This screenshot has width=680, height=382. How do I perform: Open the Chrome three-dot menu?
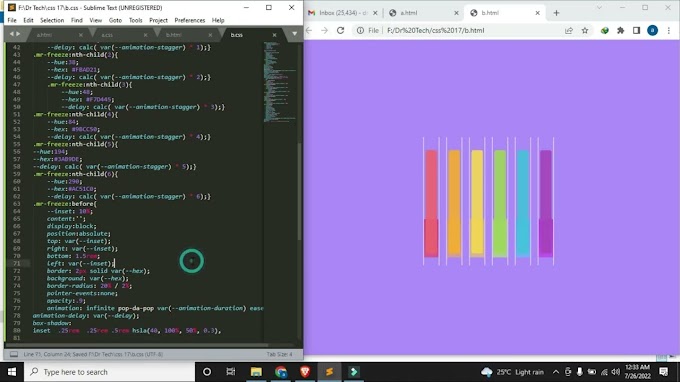point(668,30)
